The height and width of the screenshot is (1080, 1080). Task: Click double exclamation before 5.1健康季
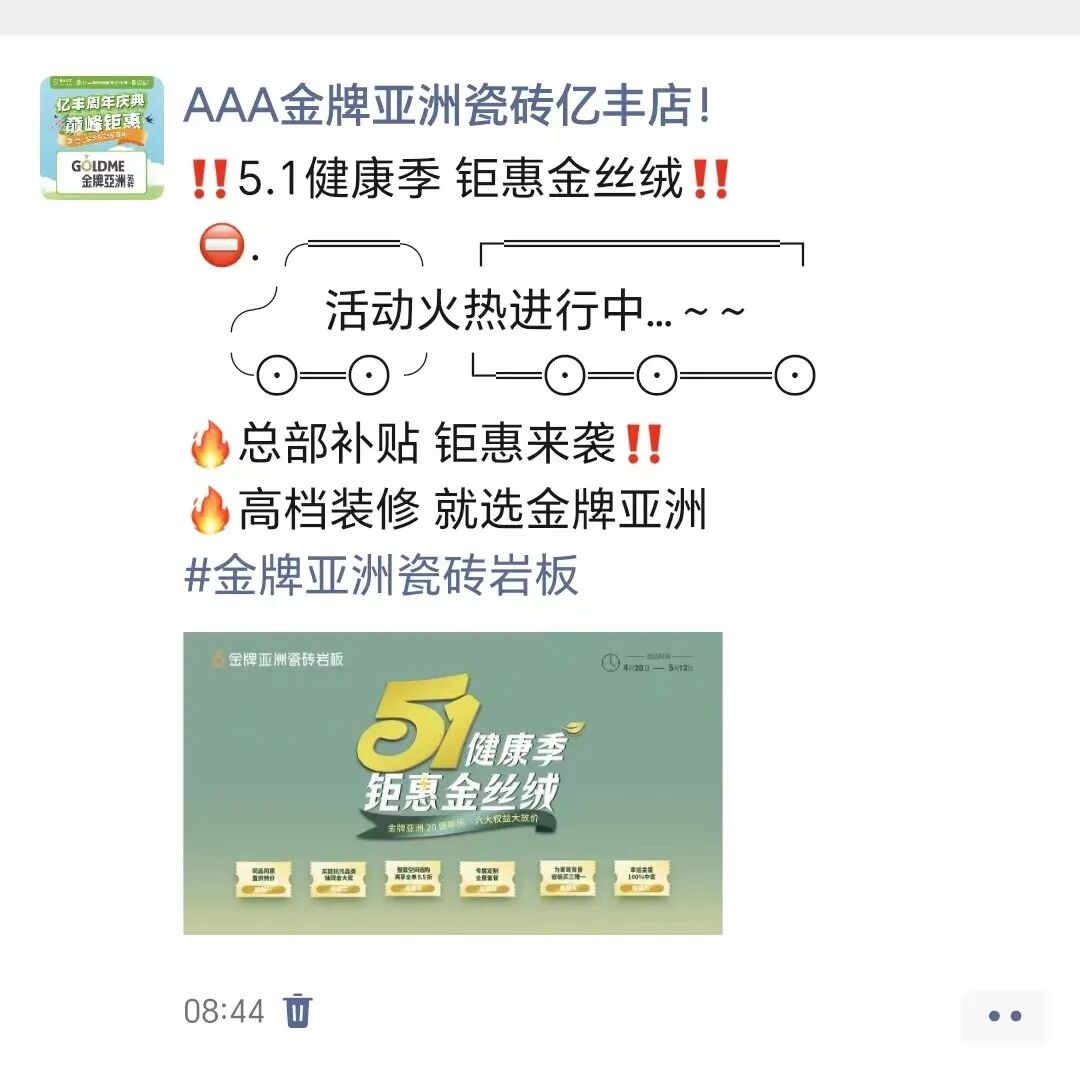pos(209,178)
